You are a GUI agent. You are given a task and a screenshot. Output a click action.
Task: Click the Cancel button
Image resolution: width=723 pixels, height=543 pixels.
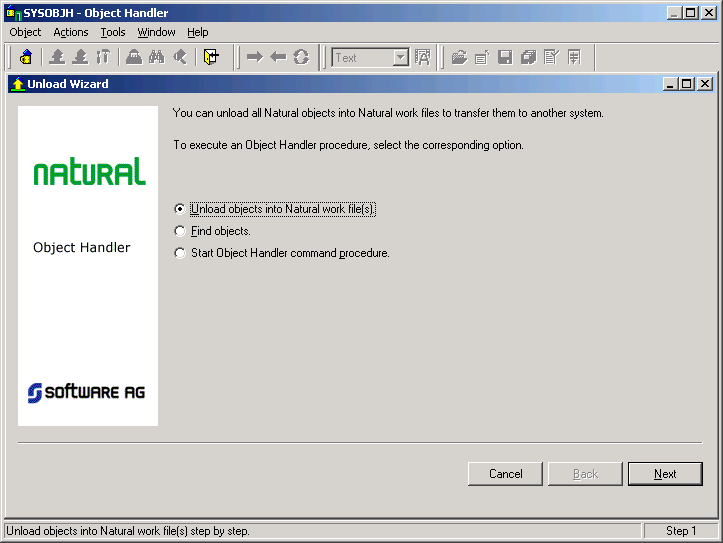[505, 474]
